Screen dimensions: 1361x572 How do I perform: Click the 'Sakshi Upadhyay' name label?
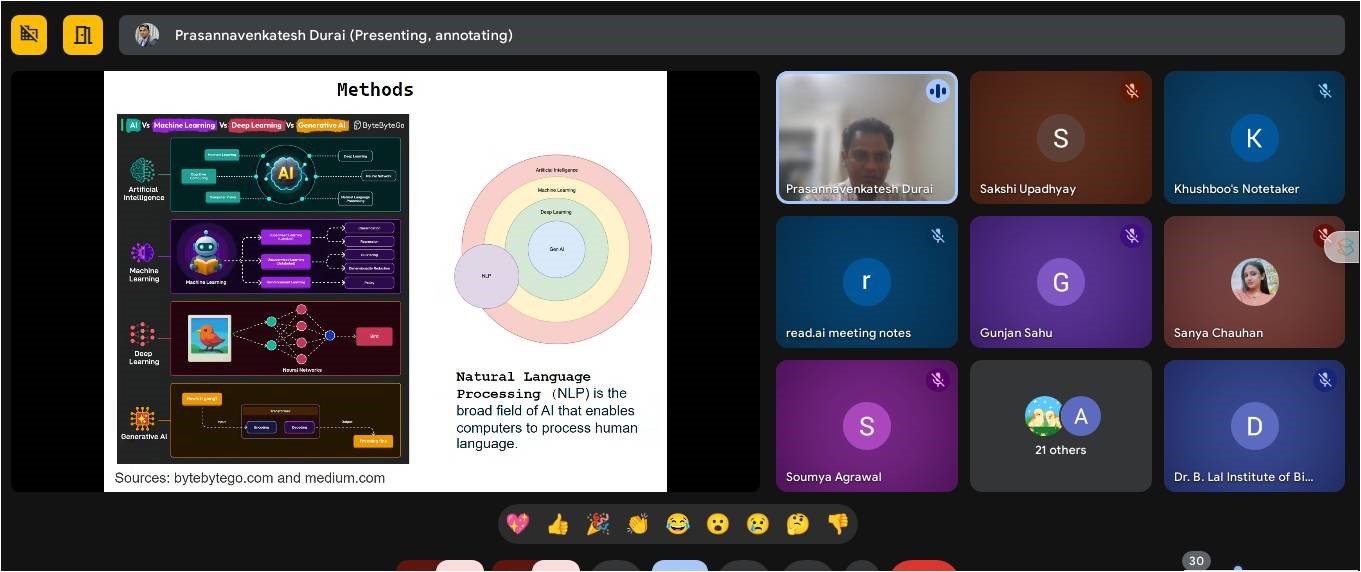tap(1028, 189)
